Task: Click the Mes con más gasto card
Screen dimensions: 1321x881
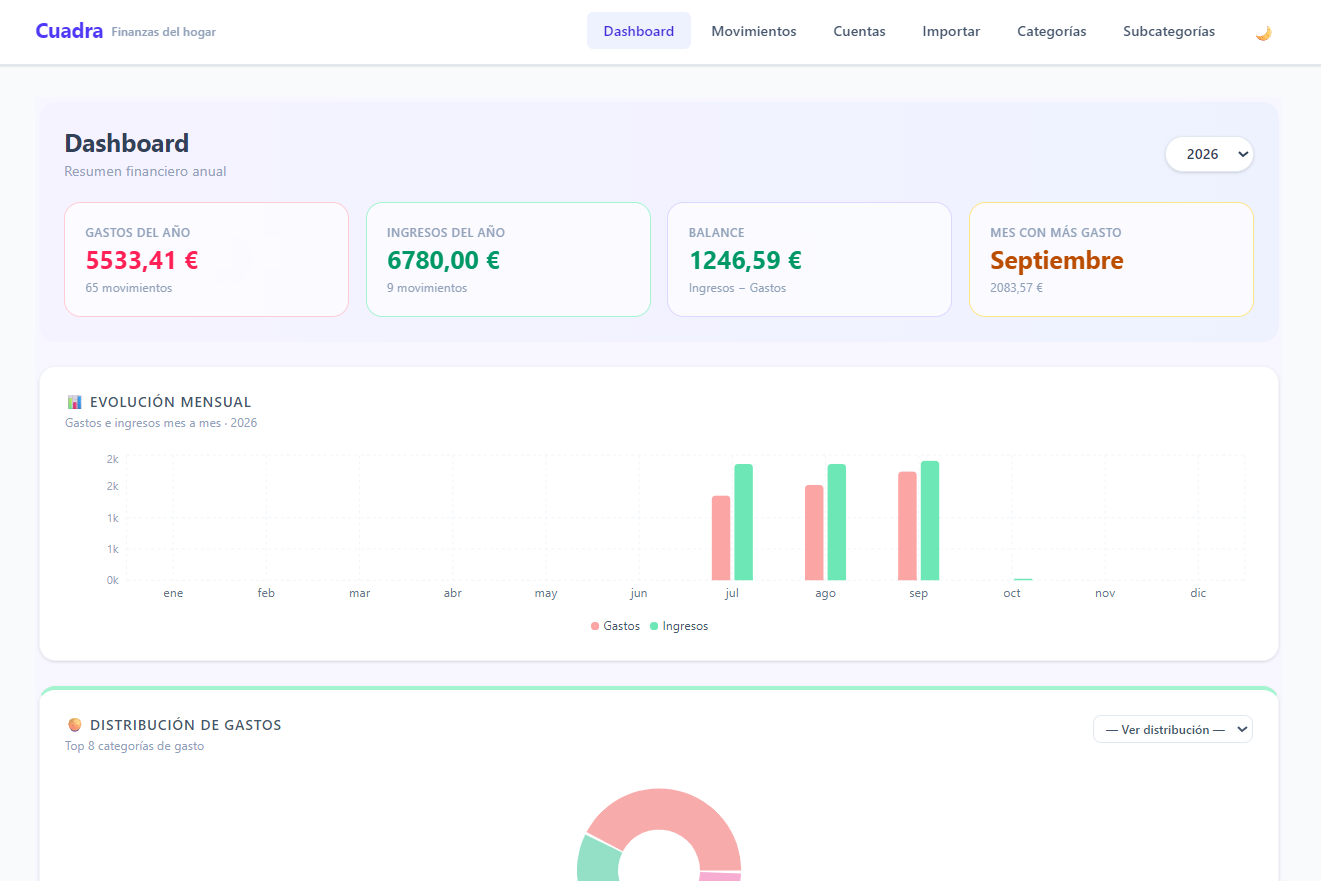Action: pos(1111,260)
